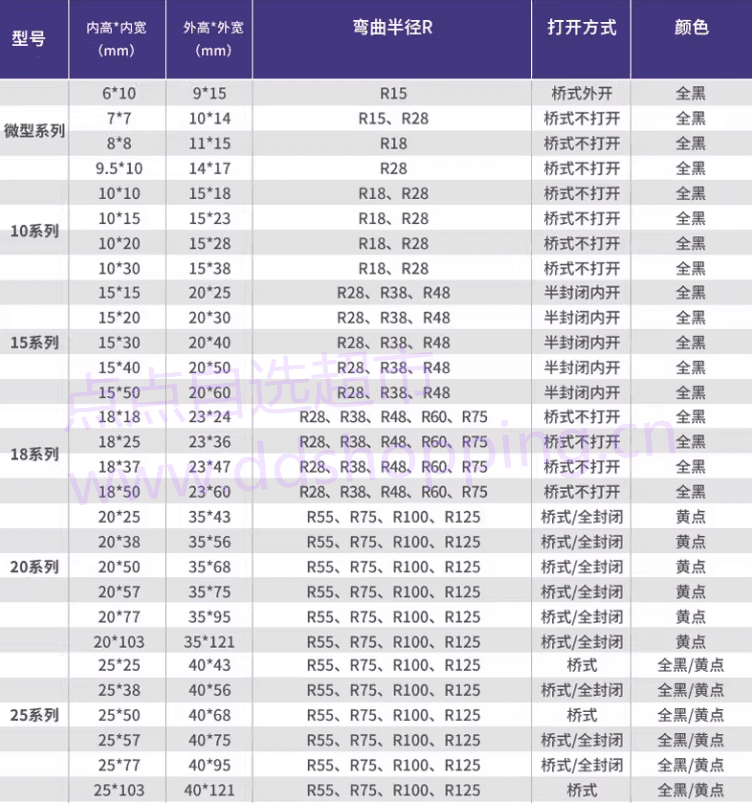Screen dimensions: 752x803
Task: Select the '18系列' series label
Action: pyautogui.click(x=34, y=454)
